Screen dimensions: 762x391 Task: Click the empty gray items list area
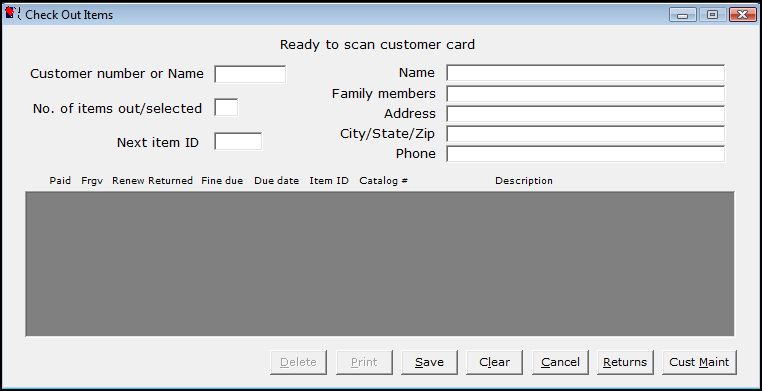(380, 263)
